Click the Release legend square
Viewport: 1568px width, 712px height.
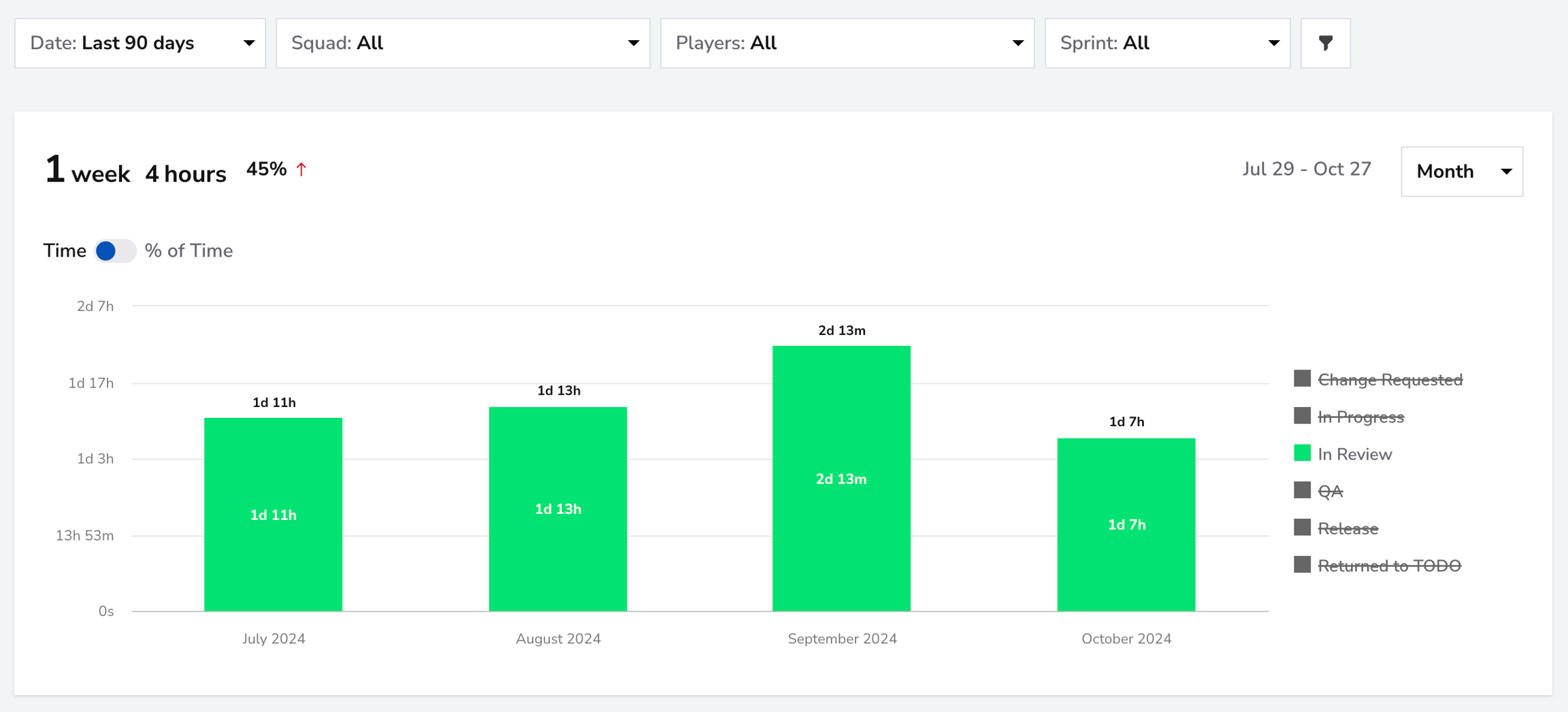[x=1302, y=528]
